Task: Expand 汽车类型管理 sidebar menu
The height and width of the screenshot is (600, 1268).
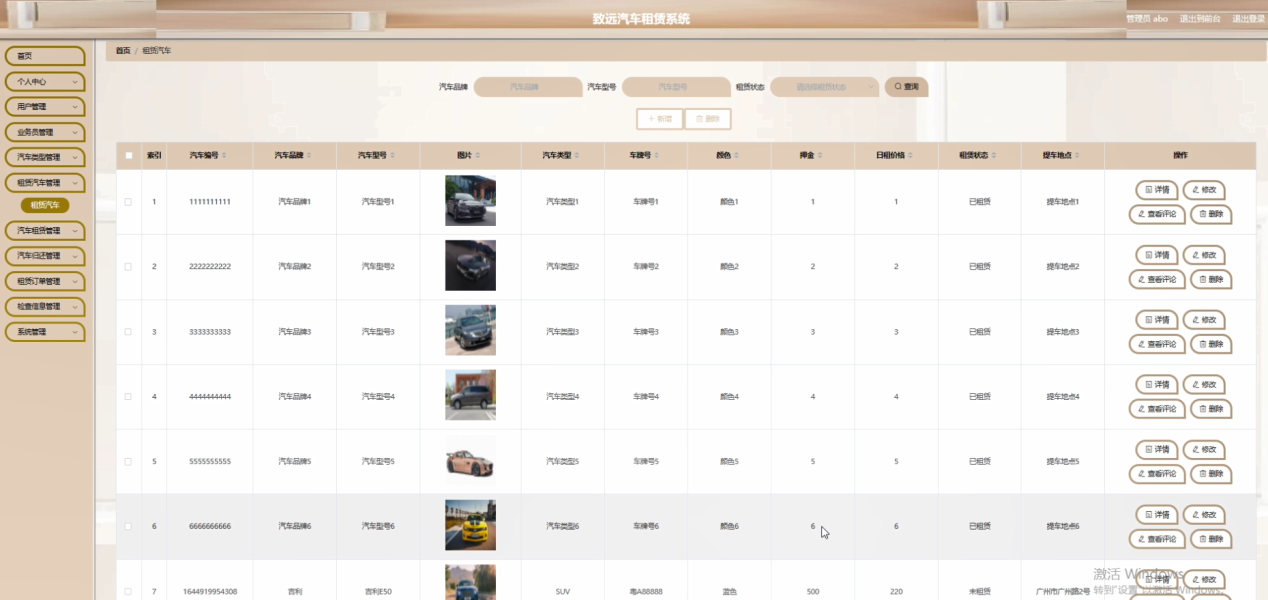Action: pos(45,157)
